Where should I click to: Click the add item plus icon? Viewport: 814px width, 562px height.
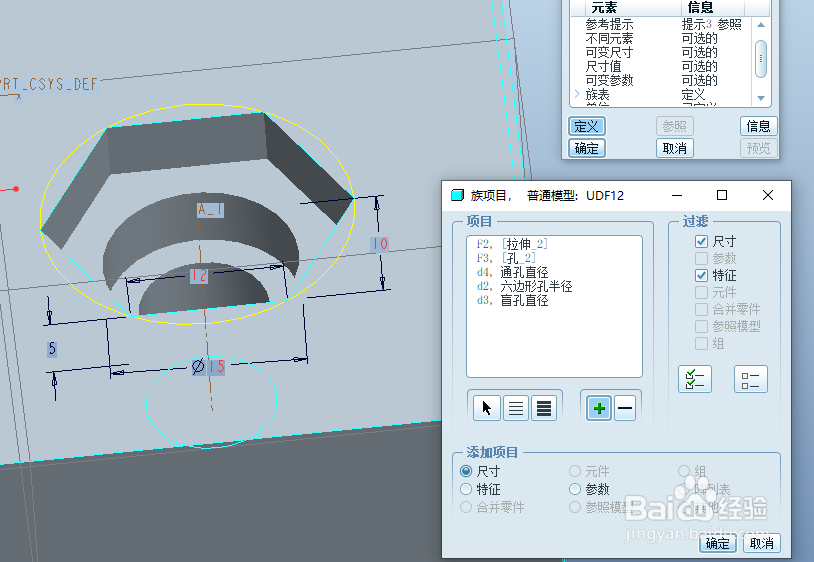pyautogui.click(x=599, y=408)
